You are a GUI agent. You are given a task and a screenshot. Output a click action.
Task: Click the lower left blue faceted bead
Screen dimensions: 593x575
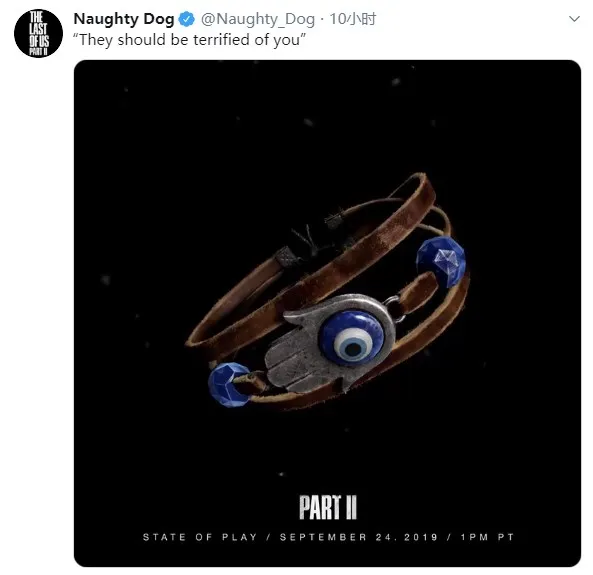pos(228,384)
